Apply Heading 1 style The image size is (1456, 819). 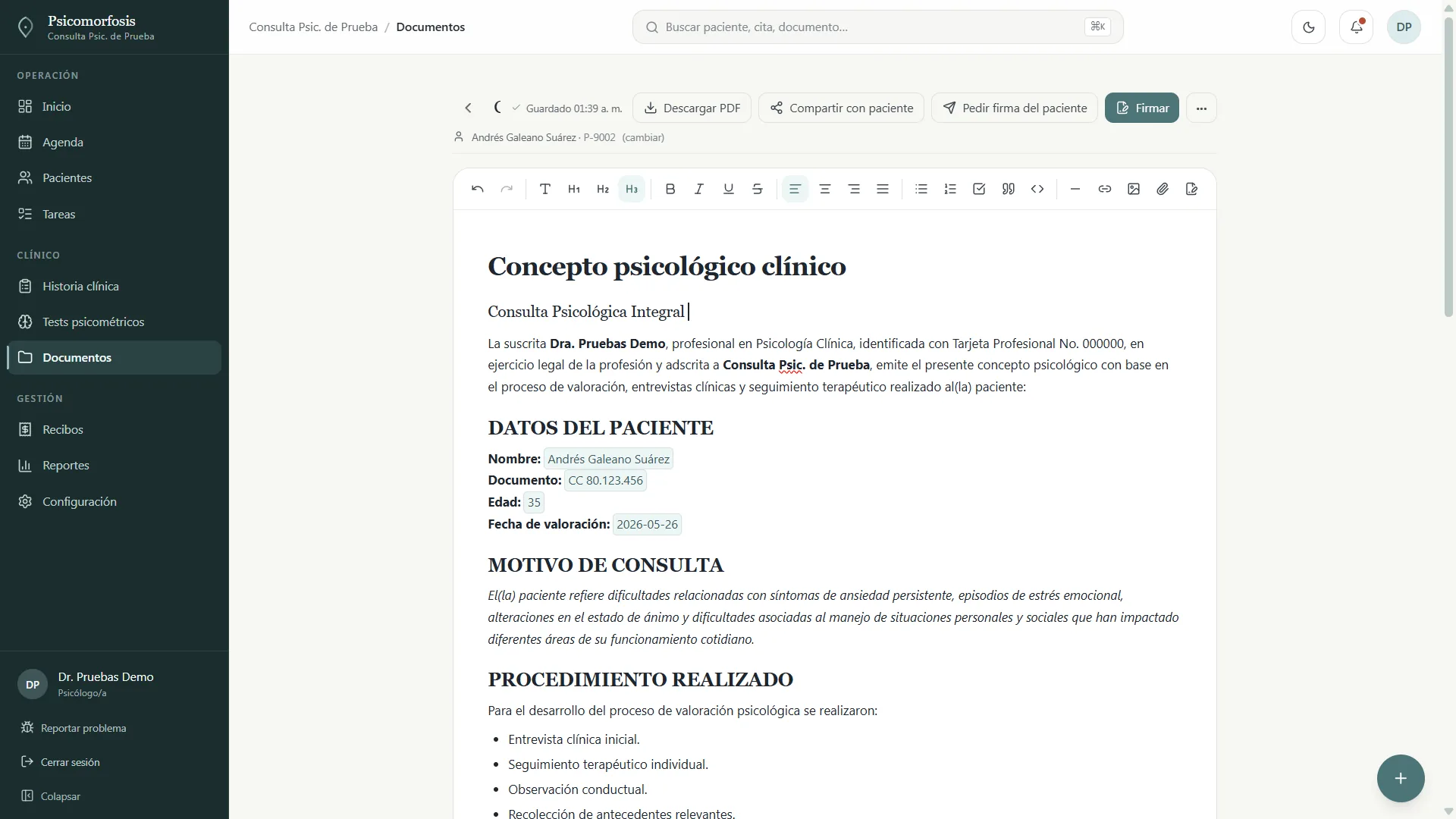574,189
